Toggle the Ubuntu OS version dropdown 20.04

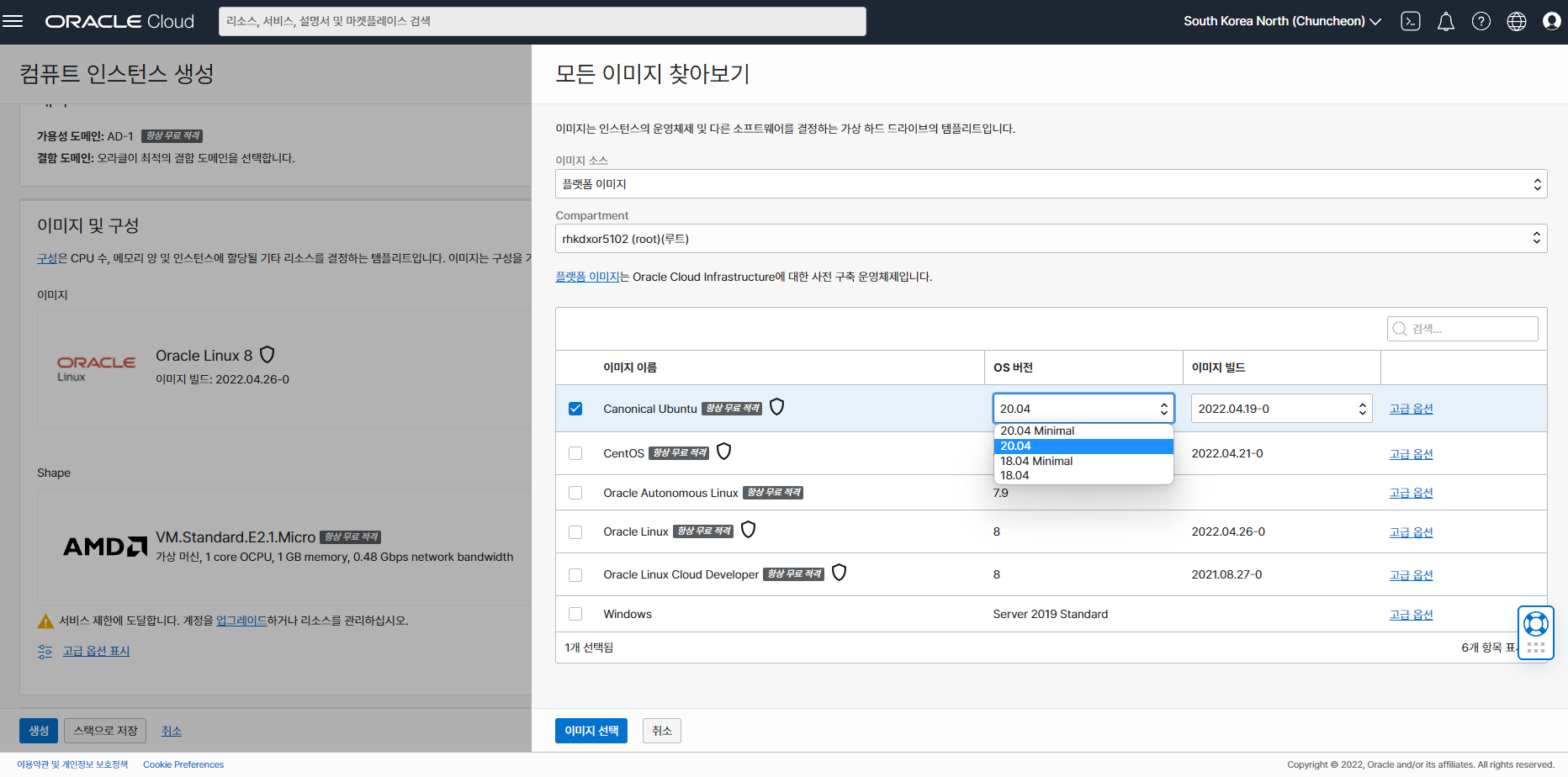coord(1083,409)
